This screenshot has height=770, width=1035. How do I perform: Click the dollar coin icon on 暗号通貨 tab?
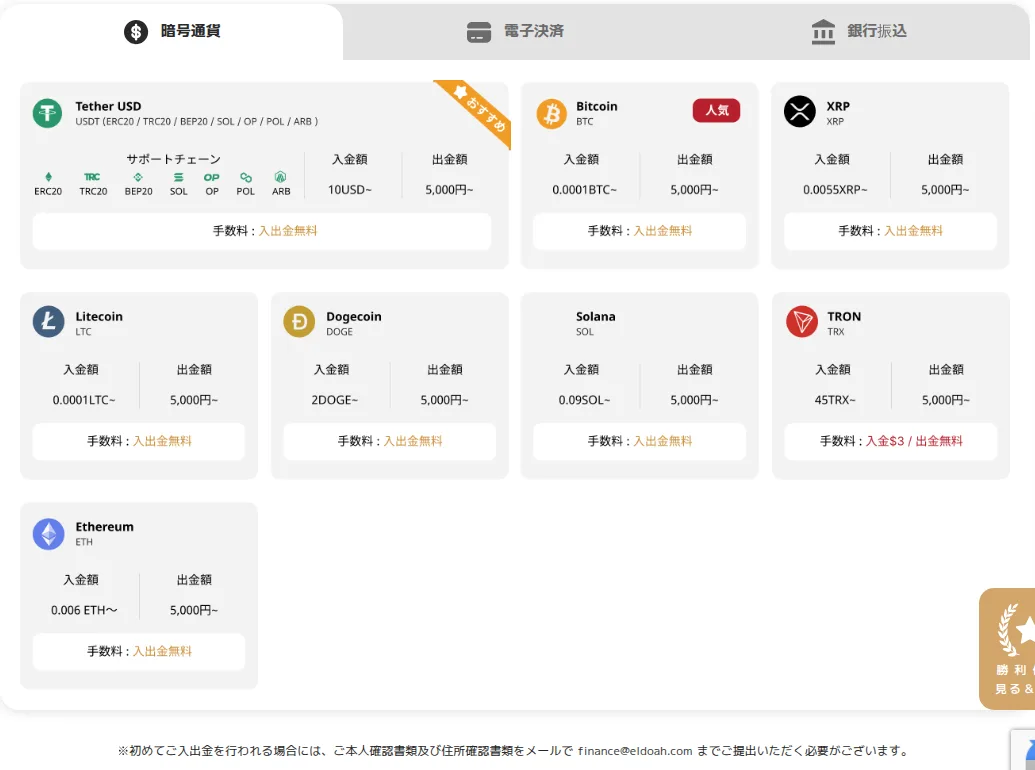[136, 31]
